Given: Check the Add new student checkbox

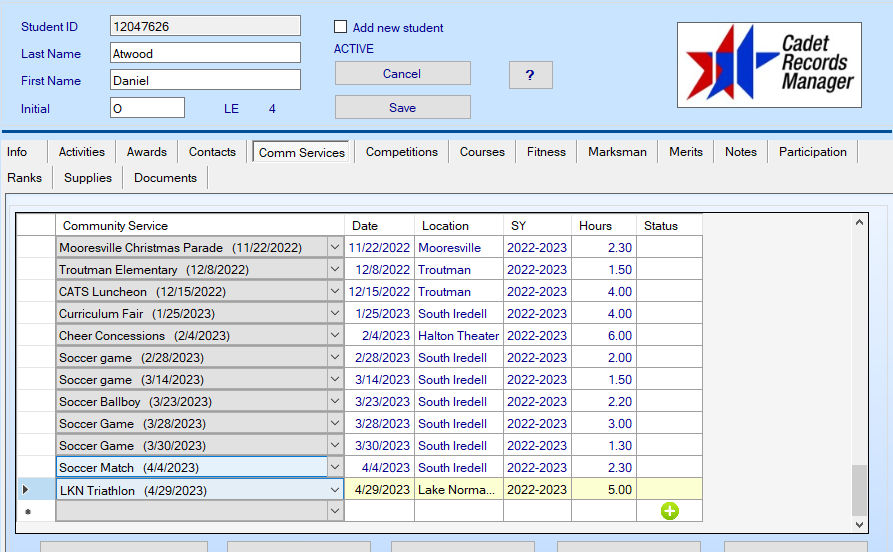Looking at the screenshot, I should click(341, 28).
